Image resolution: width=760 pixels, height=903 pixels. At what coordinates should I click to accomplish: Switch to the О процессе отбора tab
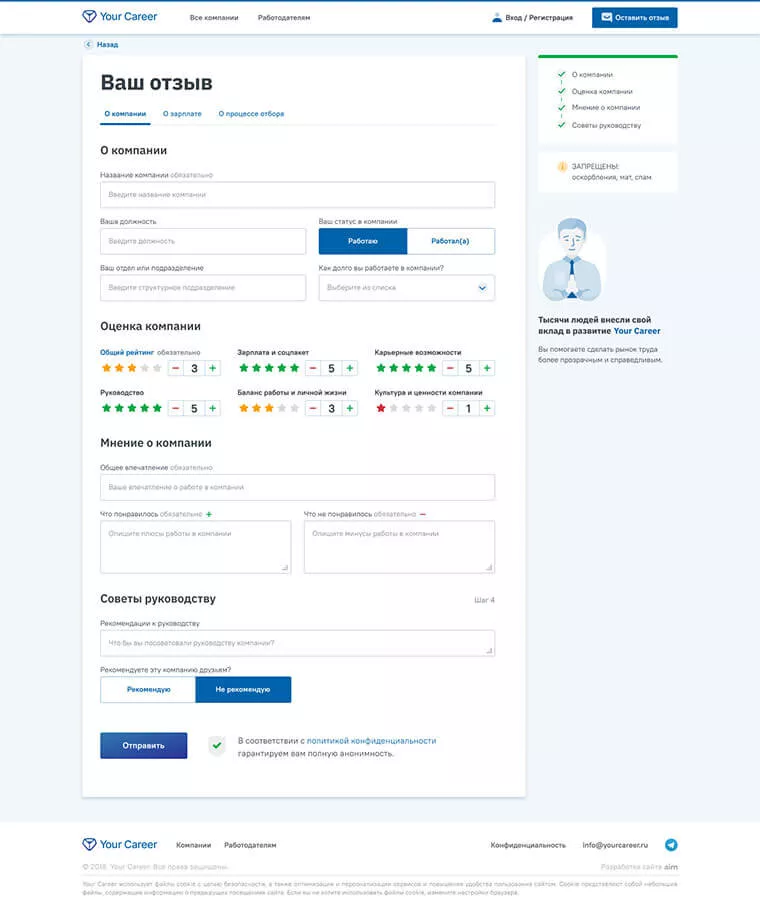pos(251,114)
